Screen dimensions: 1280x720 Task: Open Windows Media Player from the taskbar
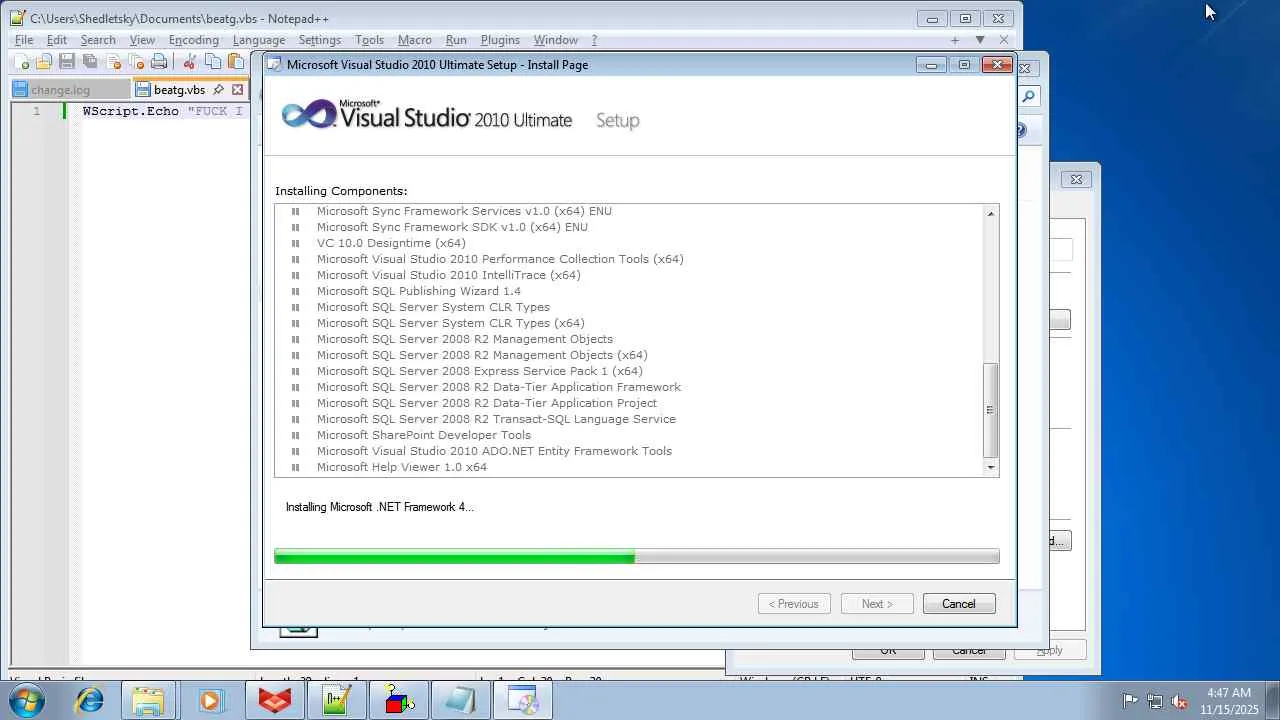coord(210,701)
